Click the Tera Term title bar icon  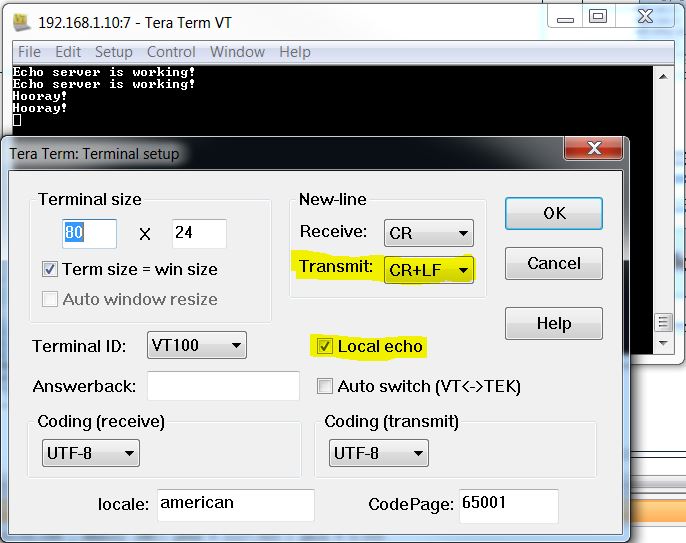coord(21,22)
